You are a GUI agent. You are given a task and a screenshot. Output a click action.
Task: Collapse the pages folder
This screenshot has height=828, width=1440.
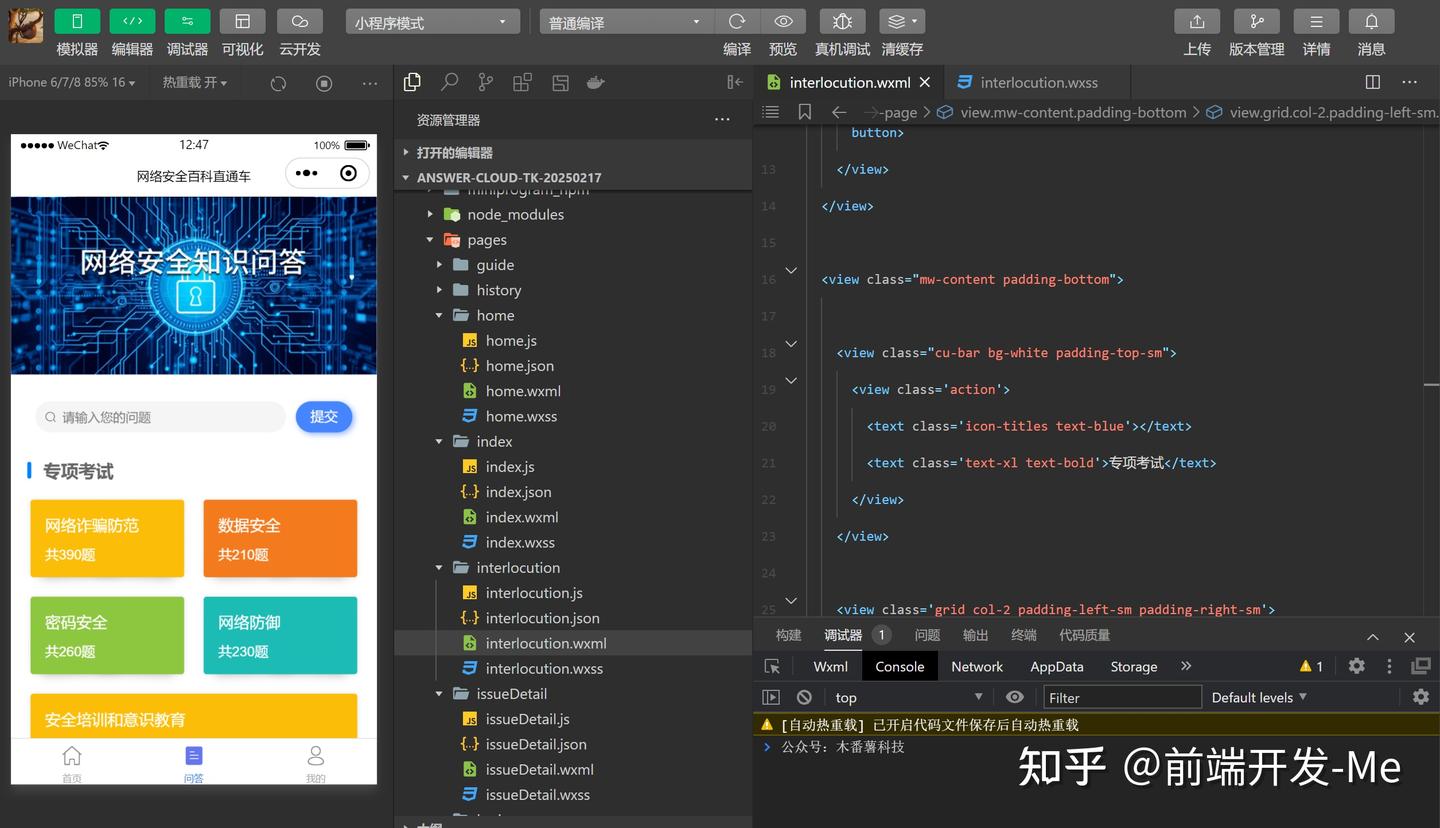(573, 239)
